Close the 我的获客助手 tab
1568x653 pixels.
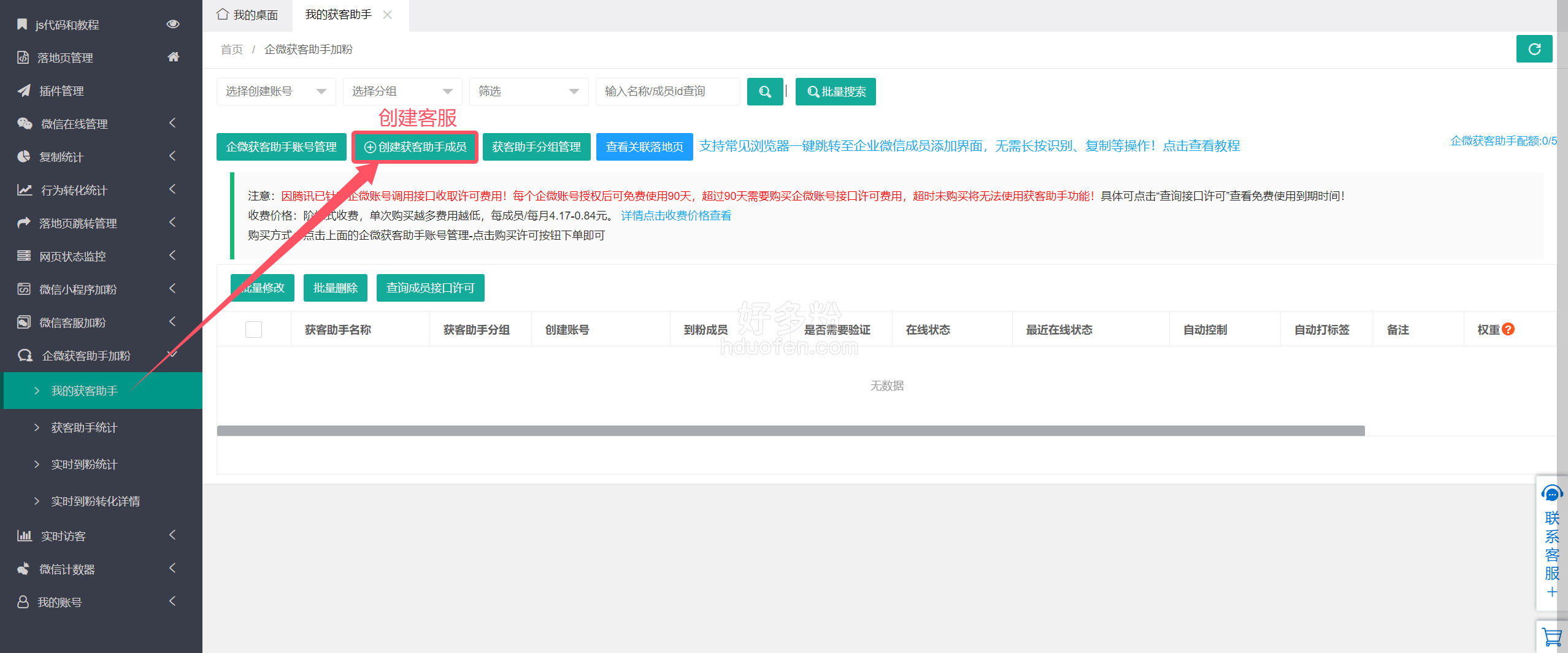[387, 15]
